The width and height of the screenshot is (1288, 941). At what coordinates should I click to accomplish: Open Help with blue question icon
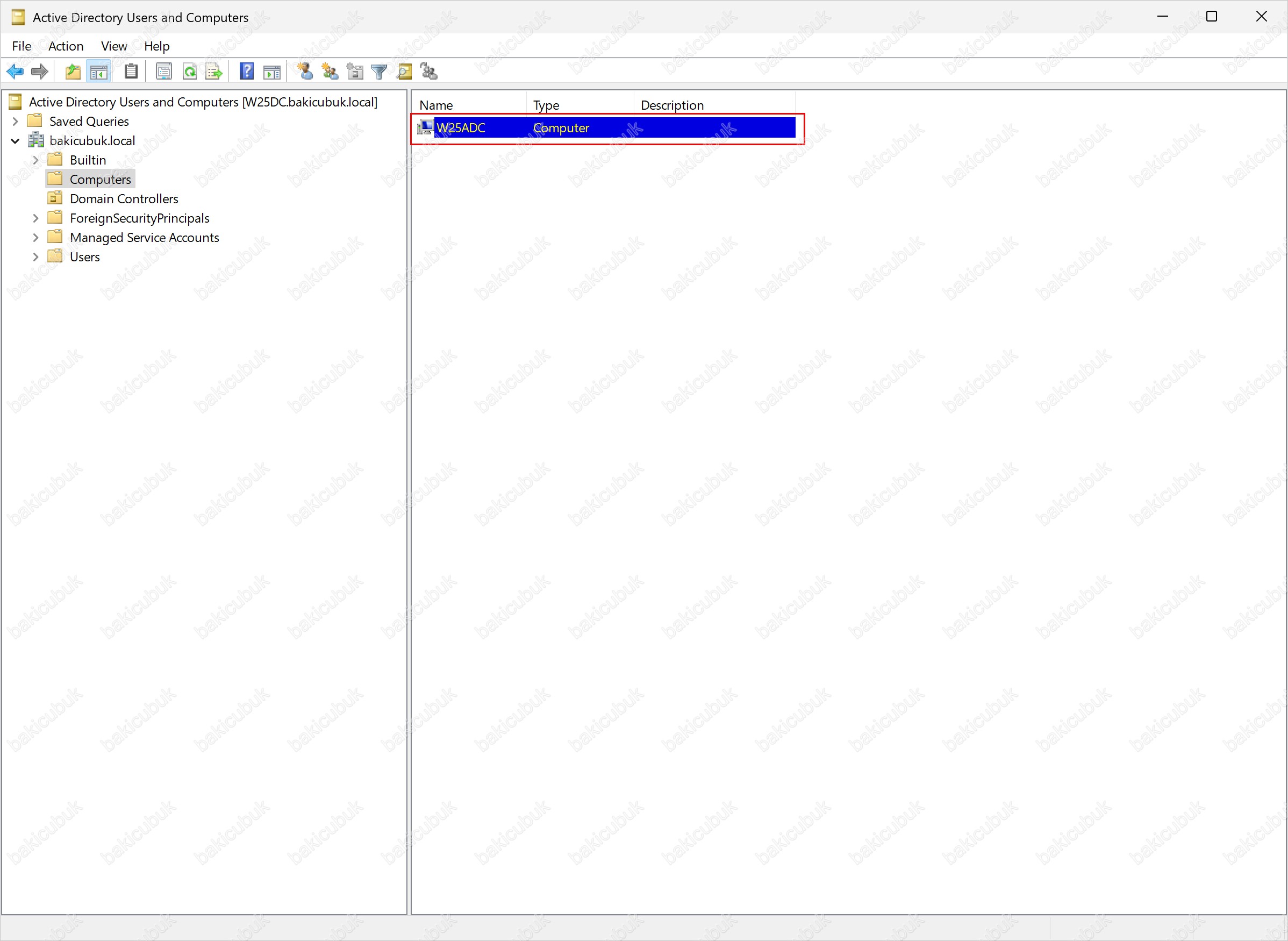coord(247,72)
